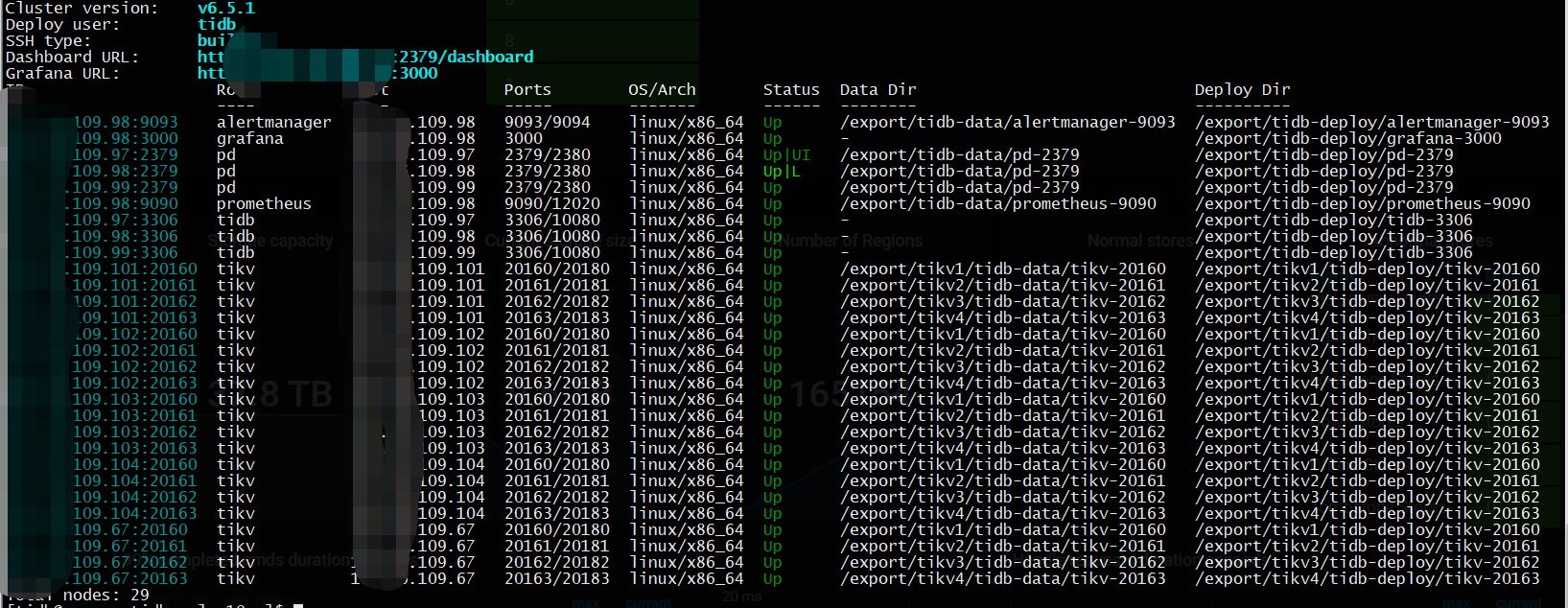Select path /export/tidb-deploy/grafana-3000
Image resolution: width=1568 pixels, height=608 pixels.
point(1347,138)
